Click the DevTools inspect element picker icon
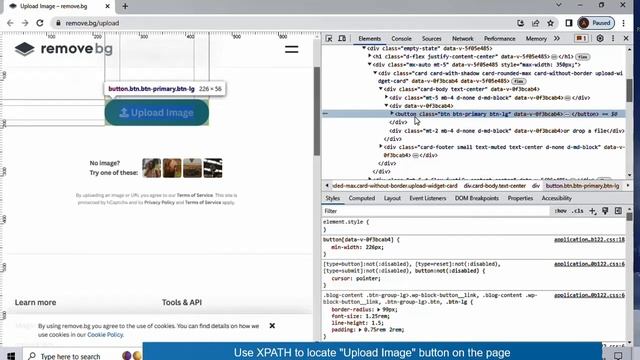Viewport: 640px width, 360px height. click(329, 38)
